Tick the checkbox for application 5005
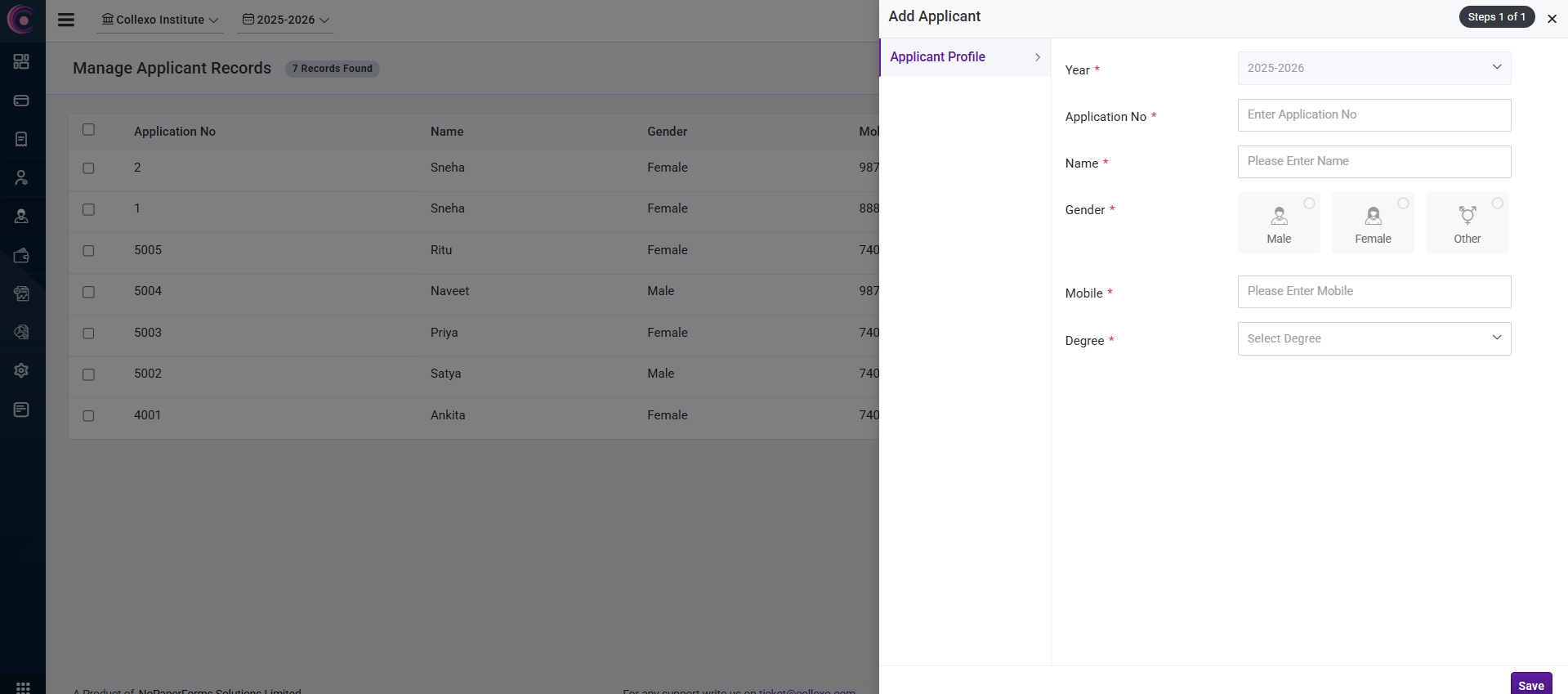Viewport: 1568px width, 694px height. coord(89,251)
